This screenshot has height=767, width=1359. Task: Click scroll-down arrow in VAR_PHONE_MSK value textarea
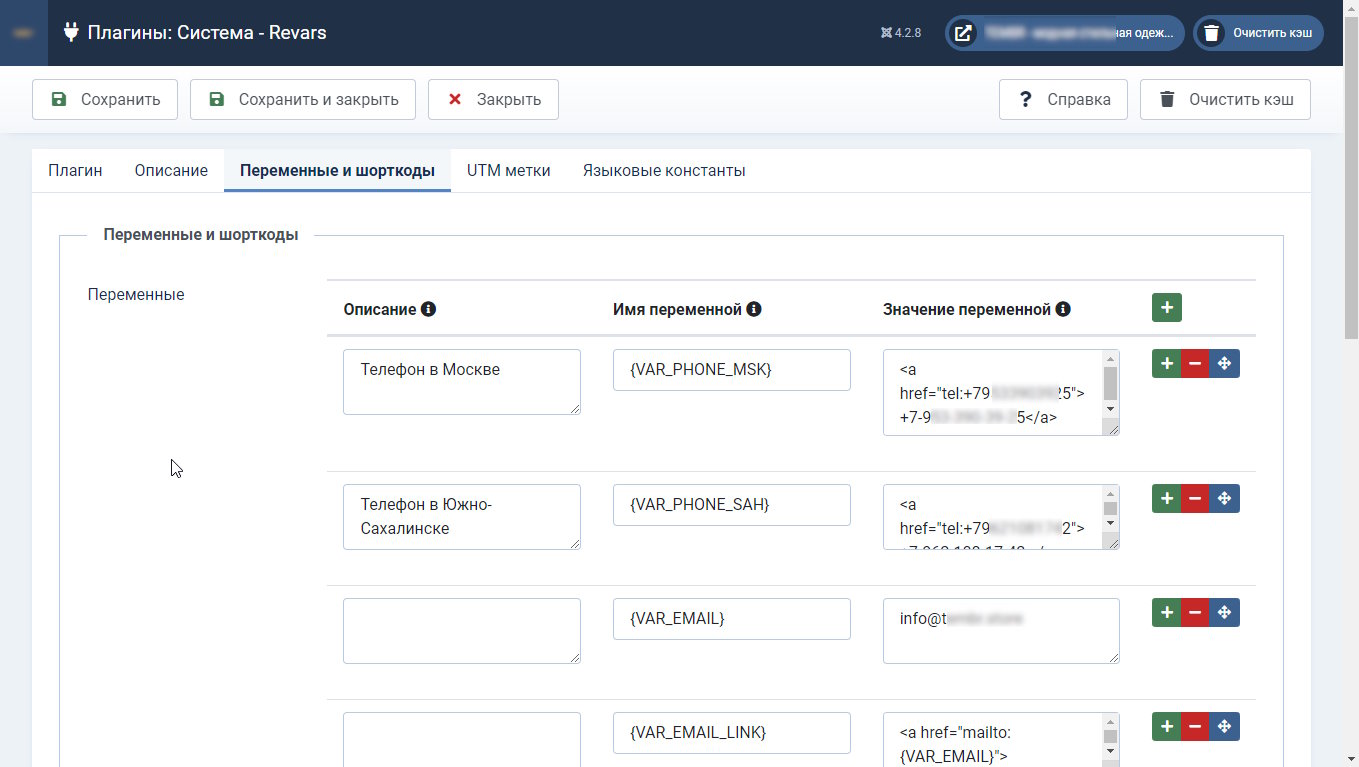point(1110,409)
